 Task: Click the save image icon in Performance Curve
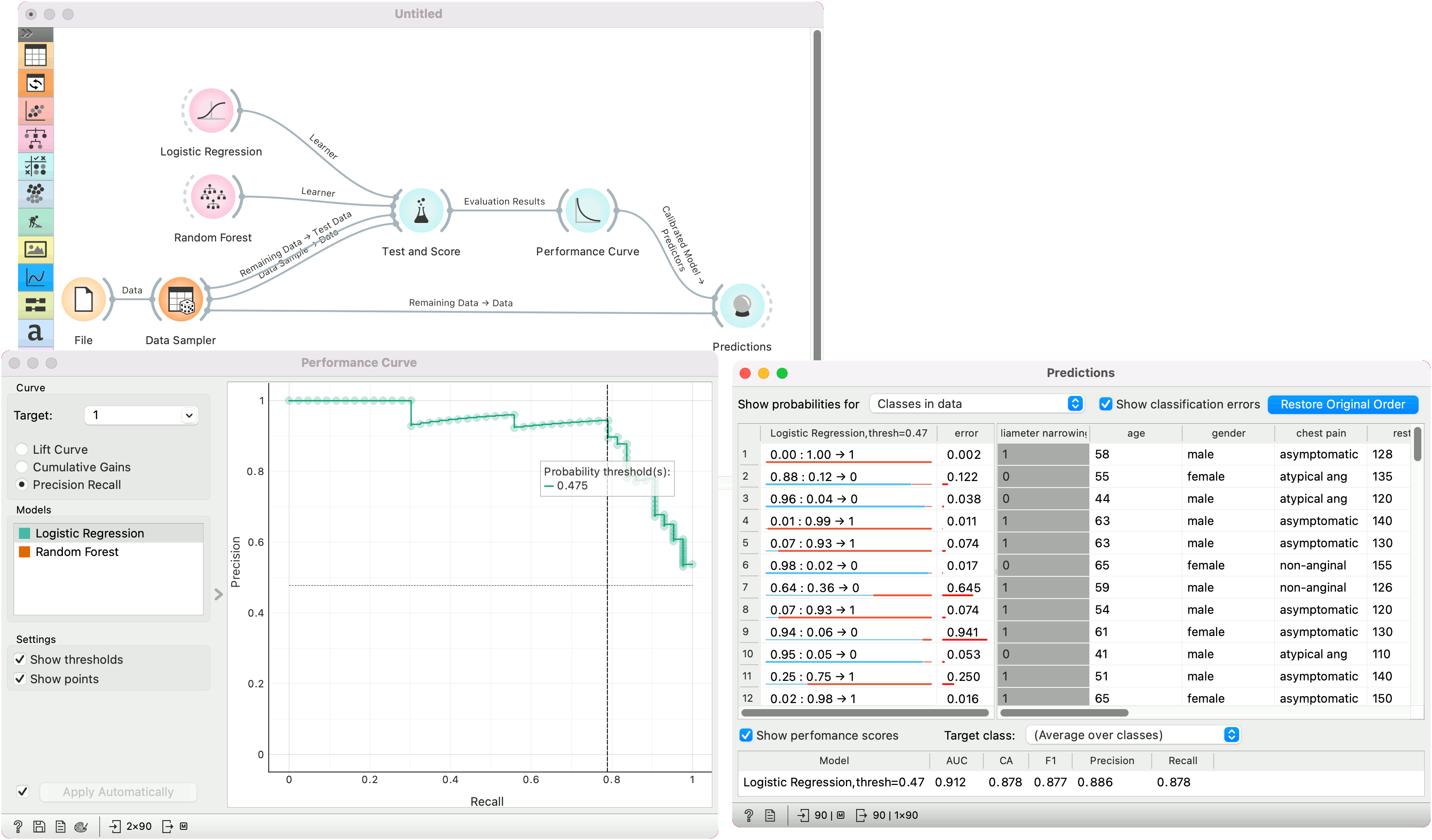[39, 826]
